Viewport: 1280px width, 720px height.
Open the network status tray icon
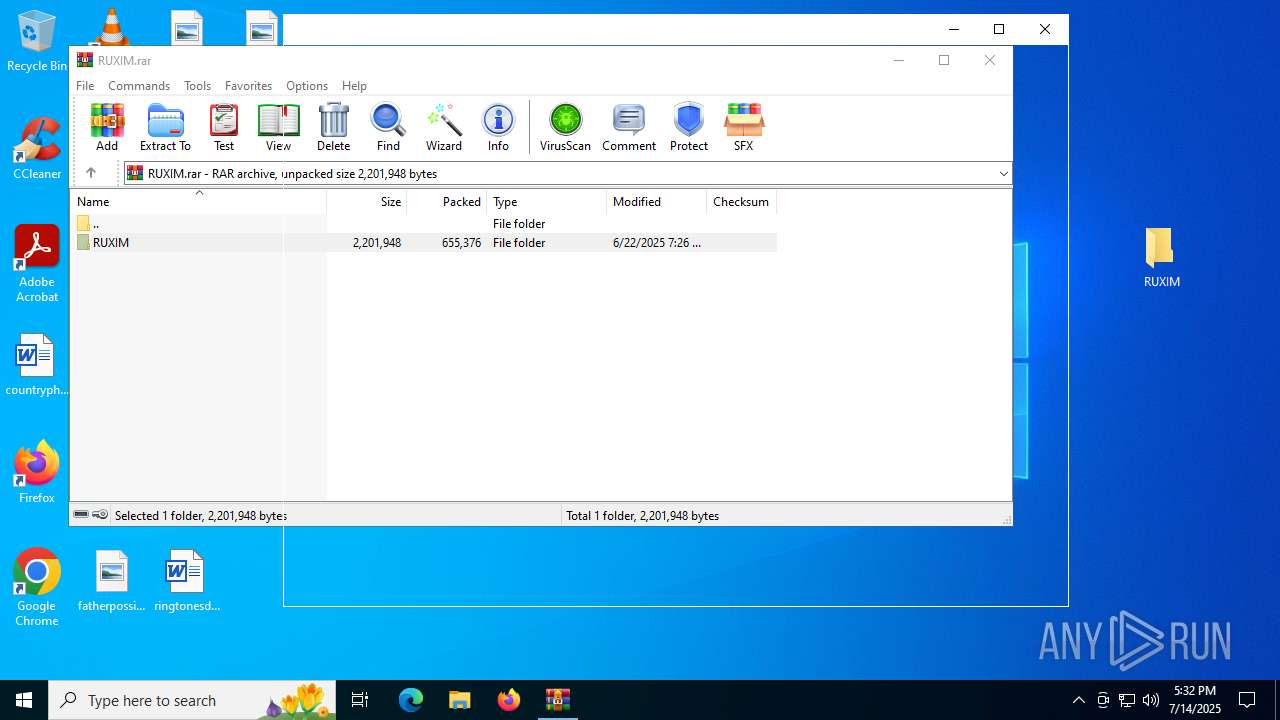click(x=1127, y=700)
